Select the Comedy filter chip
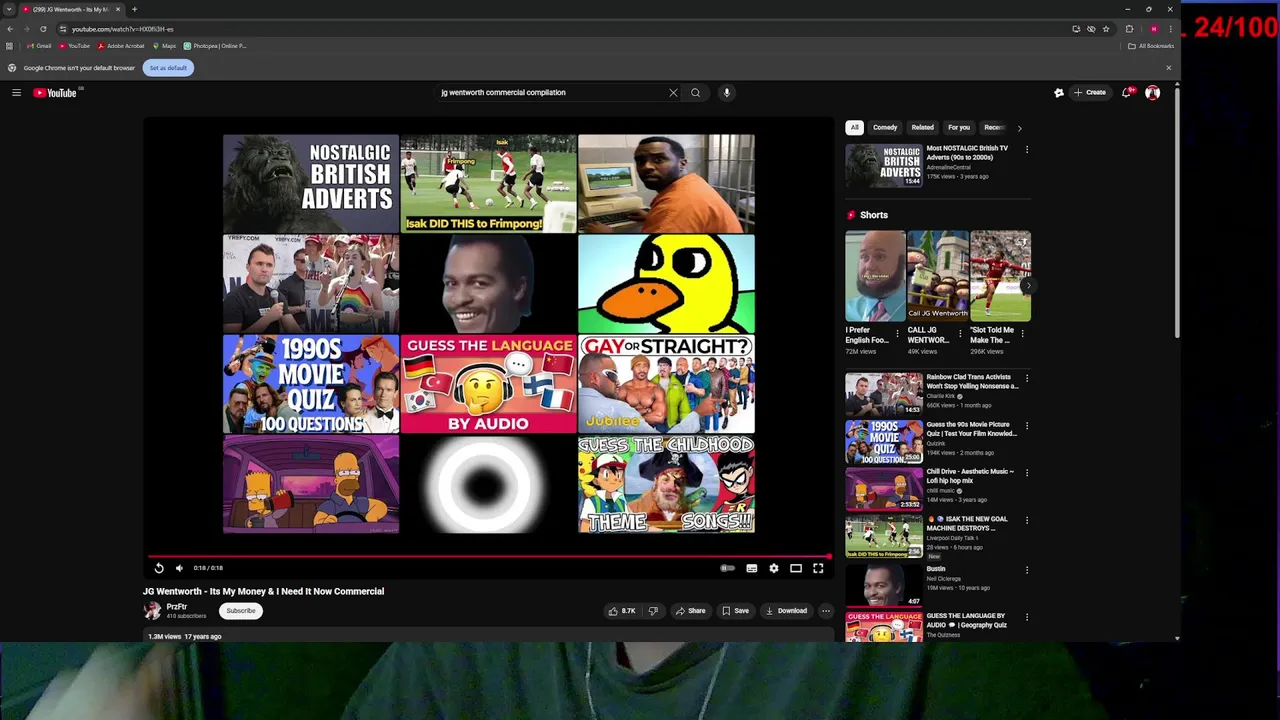This screenshot has height=720, width=1280. (885, 128)
